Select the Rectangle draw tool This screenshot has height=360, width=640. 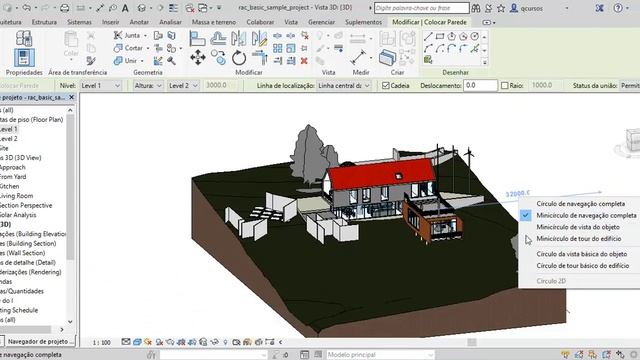click(x=440, y=37)
